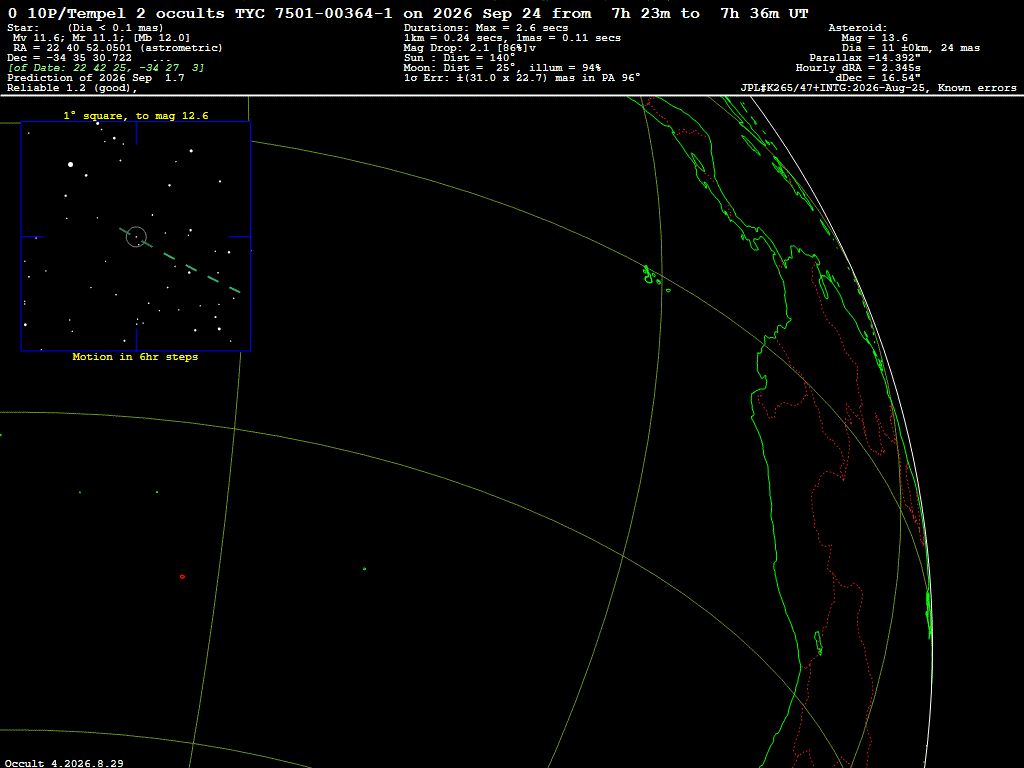Click the green 'of Date' coordinates line
This screenshot has height=768, width=1024.
click(x=106, y=68)
